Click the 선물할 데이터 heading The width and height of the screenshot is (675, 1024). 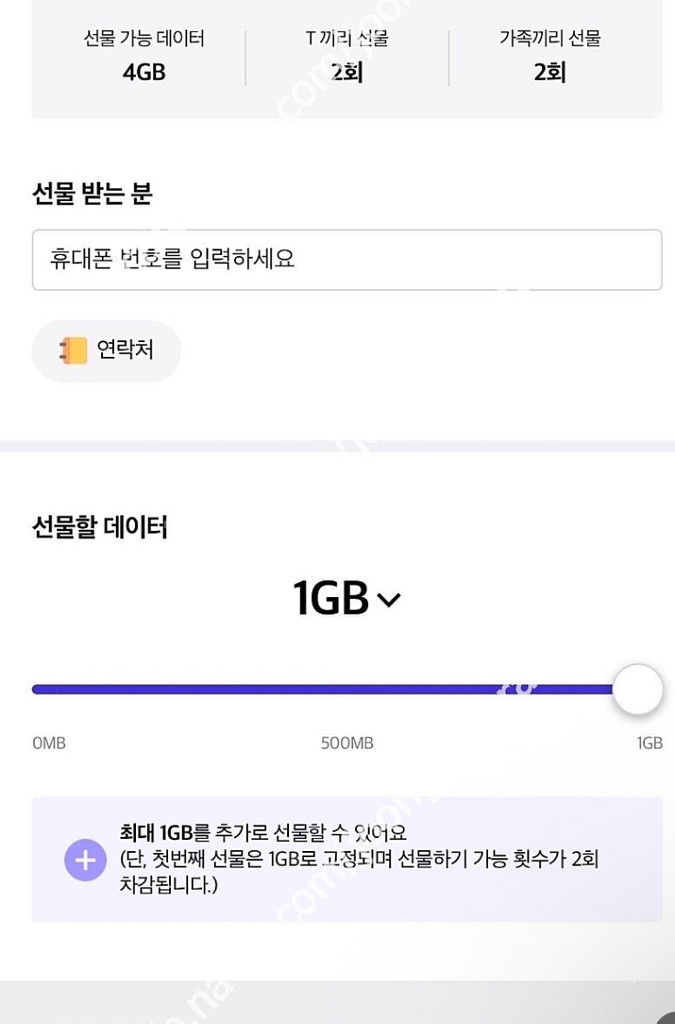pyautogui.click(x=100, y=526)
